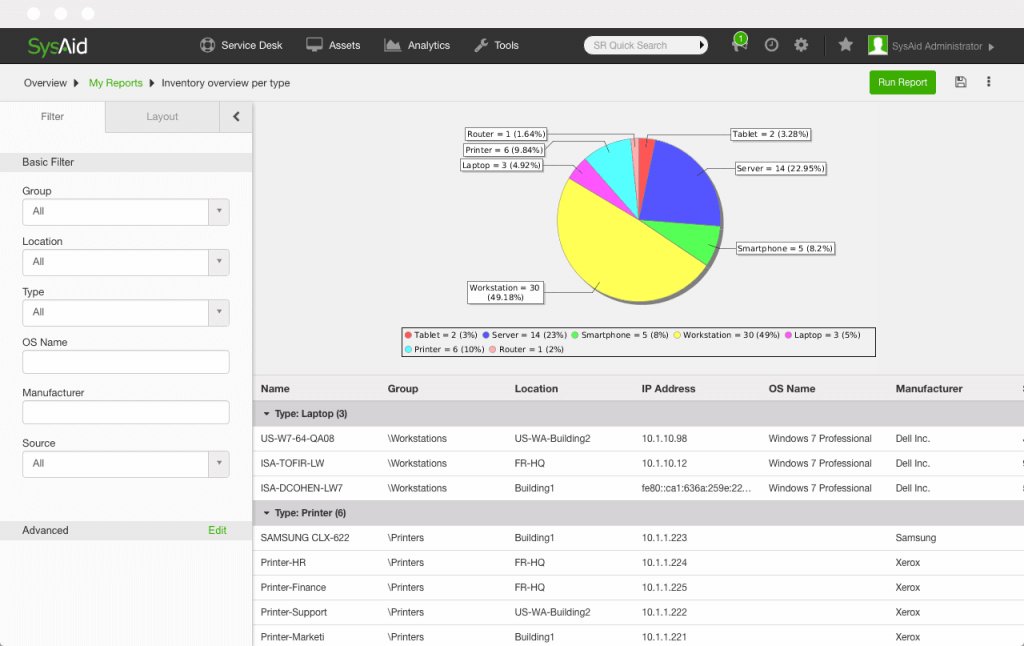
Task: Edit the Advanced filter settings
Action: coord(217,530)
